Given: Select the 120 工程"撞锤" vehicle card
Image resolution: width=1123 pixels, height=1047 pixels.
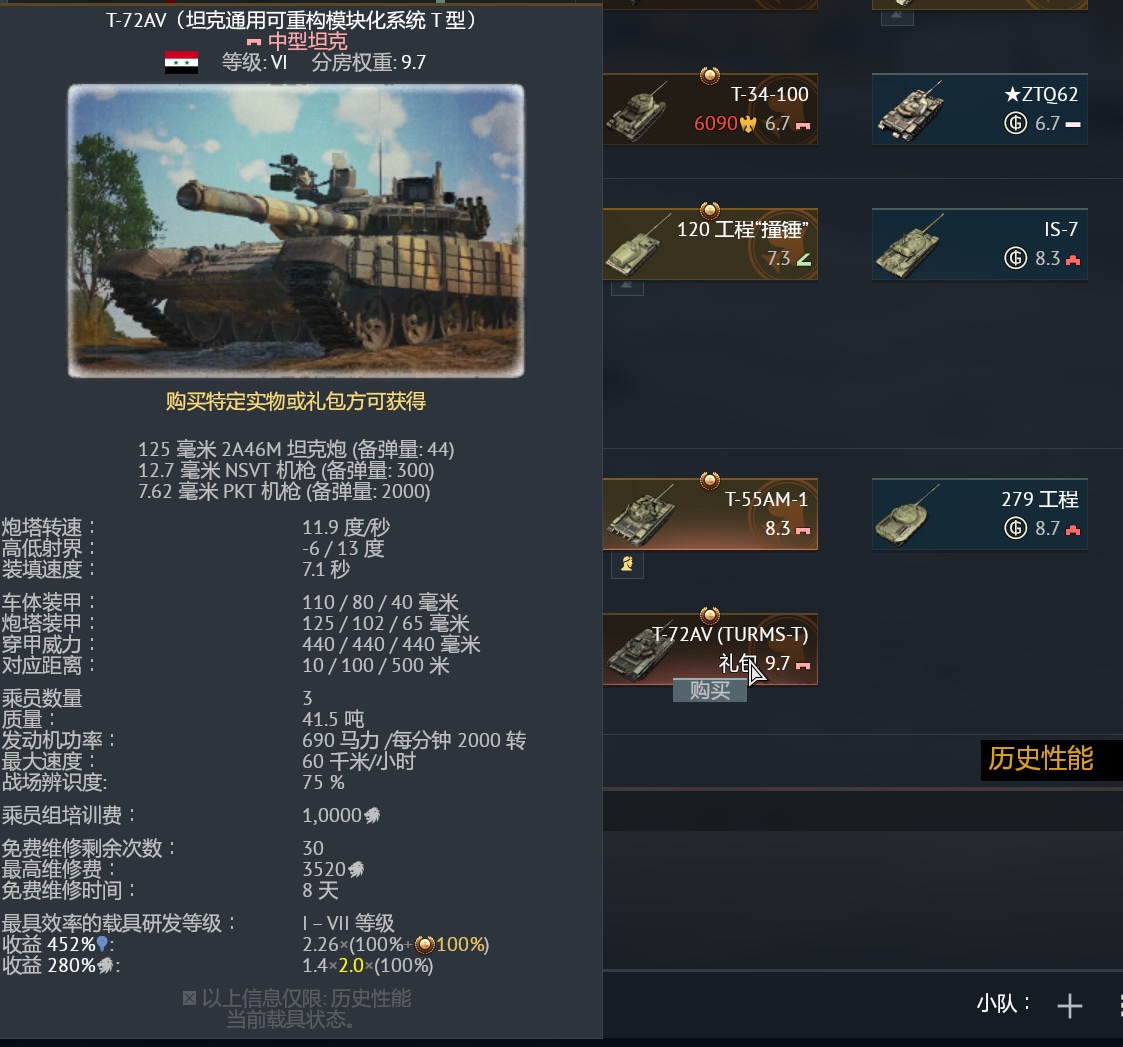Looking at the screenshot, I should point(710,244).
